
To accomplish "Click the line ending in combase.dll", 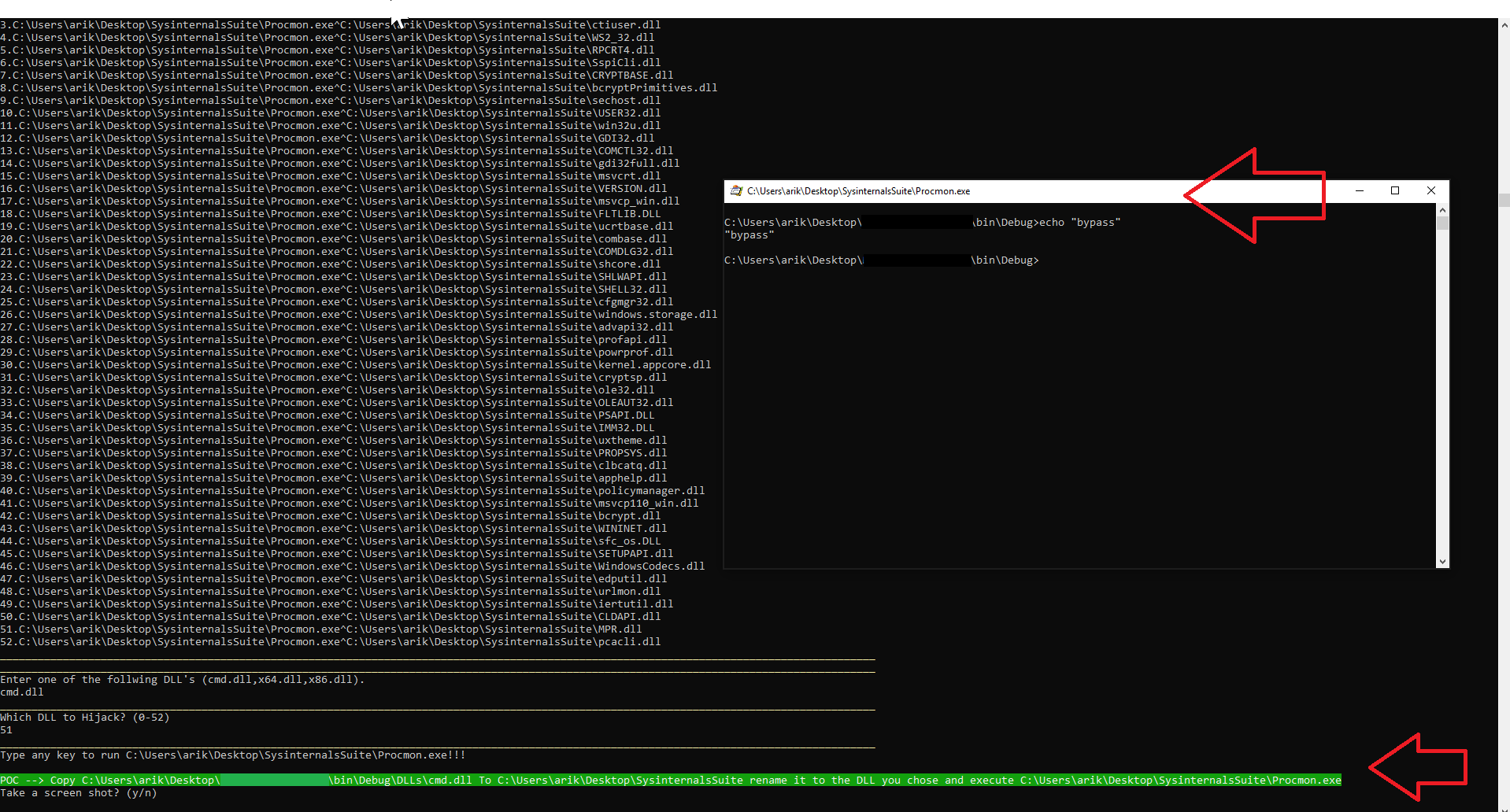I will click(x=334, y=239).
